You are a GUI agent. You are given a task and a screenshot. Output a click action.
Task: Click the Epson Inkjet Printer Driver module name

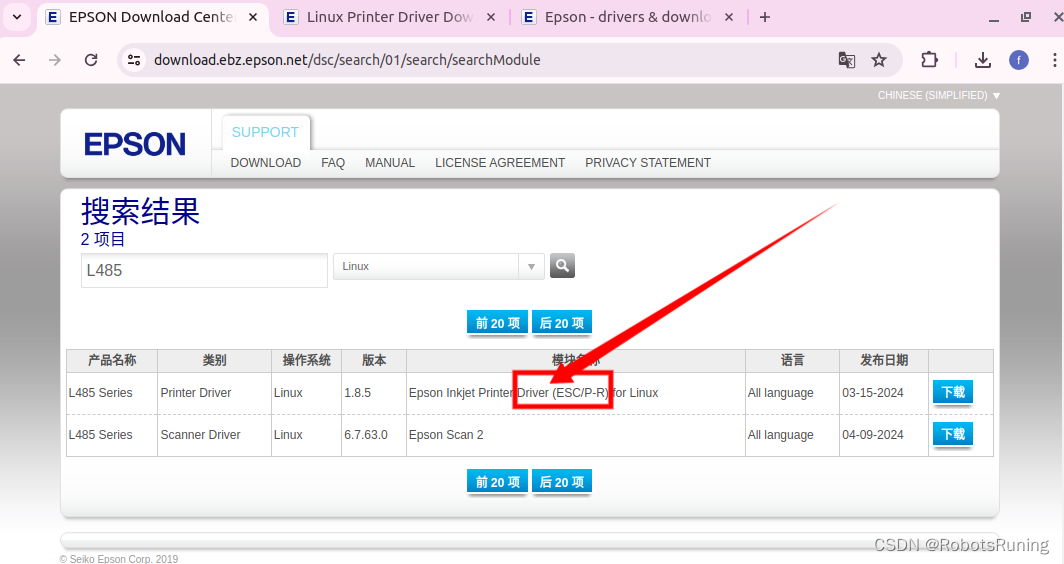(533, 392)
